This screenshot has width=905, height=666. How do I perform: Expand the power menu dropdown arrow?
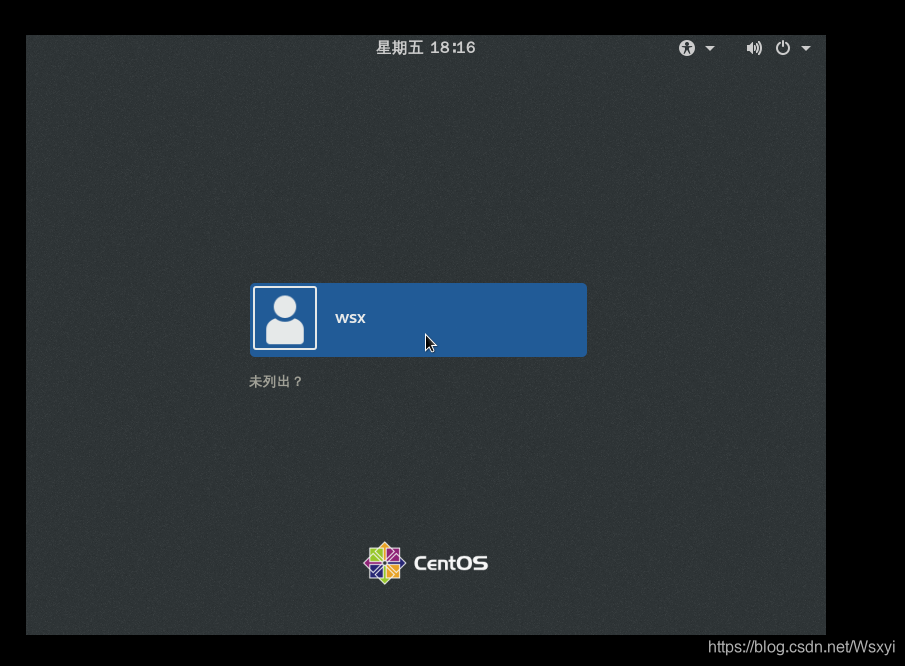pyautogui.click(x=806, y=48)
